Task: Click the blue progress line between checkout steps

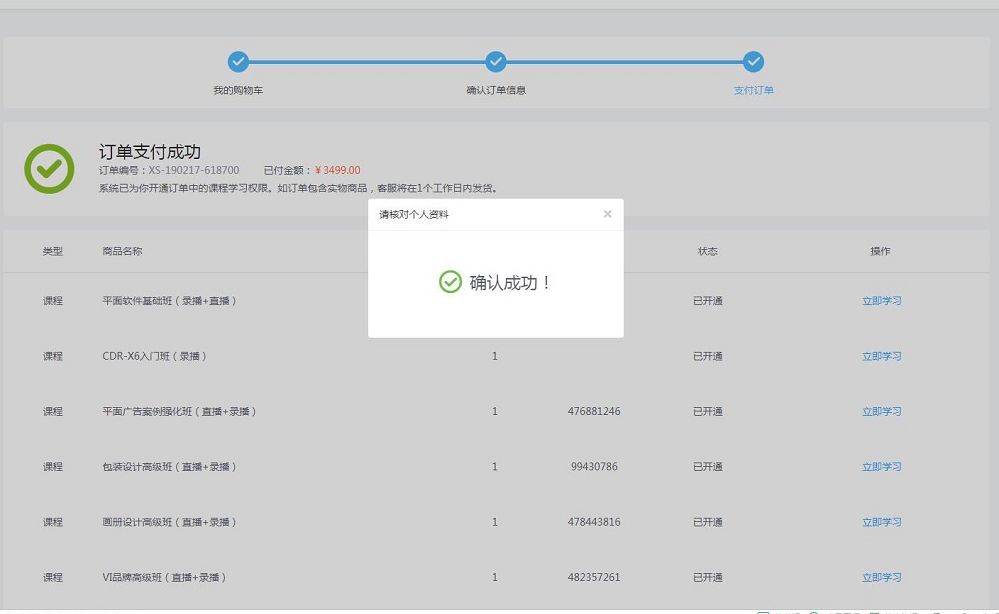Action: pos(366,62)
